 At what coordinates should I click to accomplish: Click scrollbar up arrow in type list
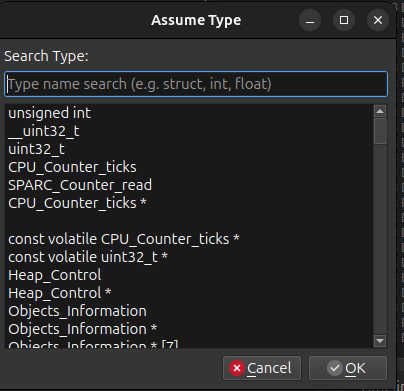pos(380,111)
